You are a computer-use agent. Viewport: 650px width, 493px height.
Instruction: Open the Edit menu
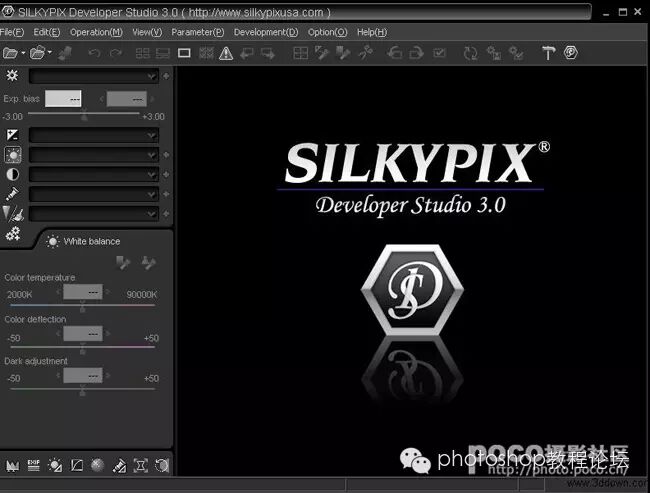(x=46, y=32)
